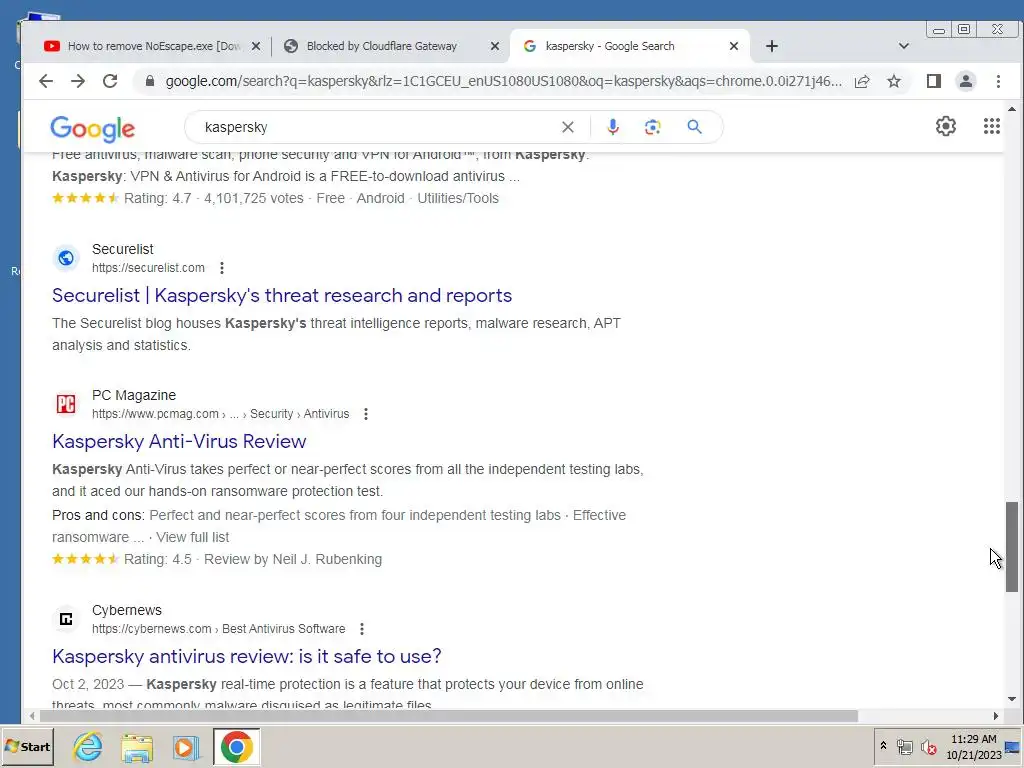The width and height of the screenshot is (1024, 768).
Task: Reload the current page
Action: tap(110, 81)
